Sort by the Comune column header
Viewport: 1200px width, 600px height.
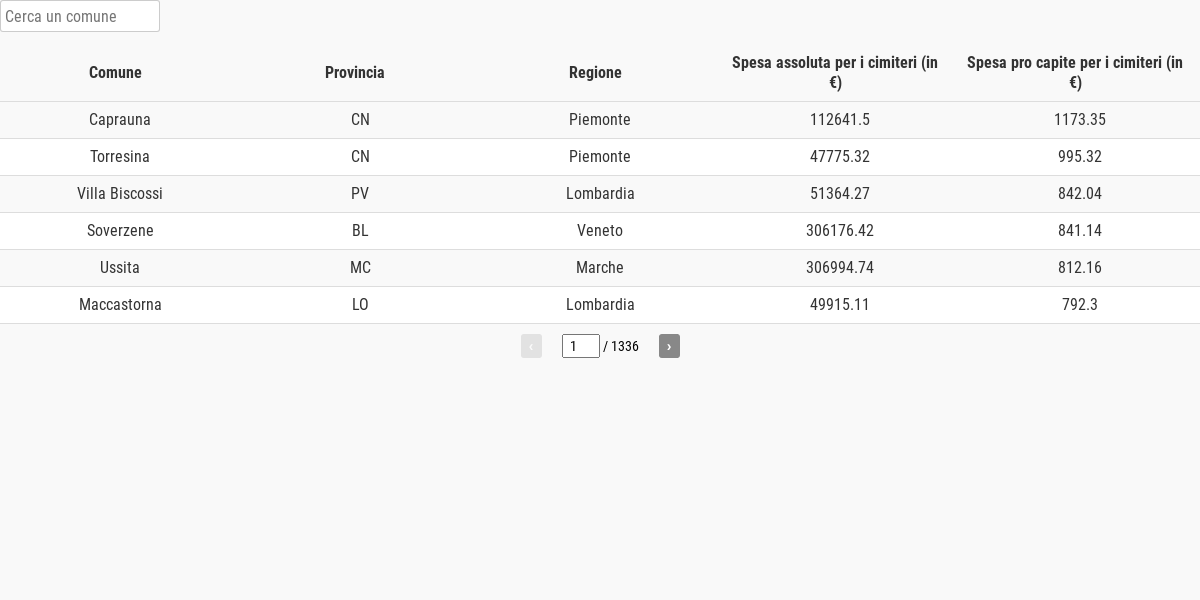point(115,72)
